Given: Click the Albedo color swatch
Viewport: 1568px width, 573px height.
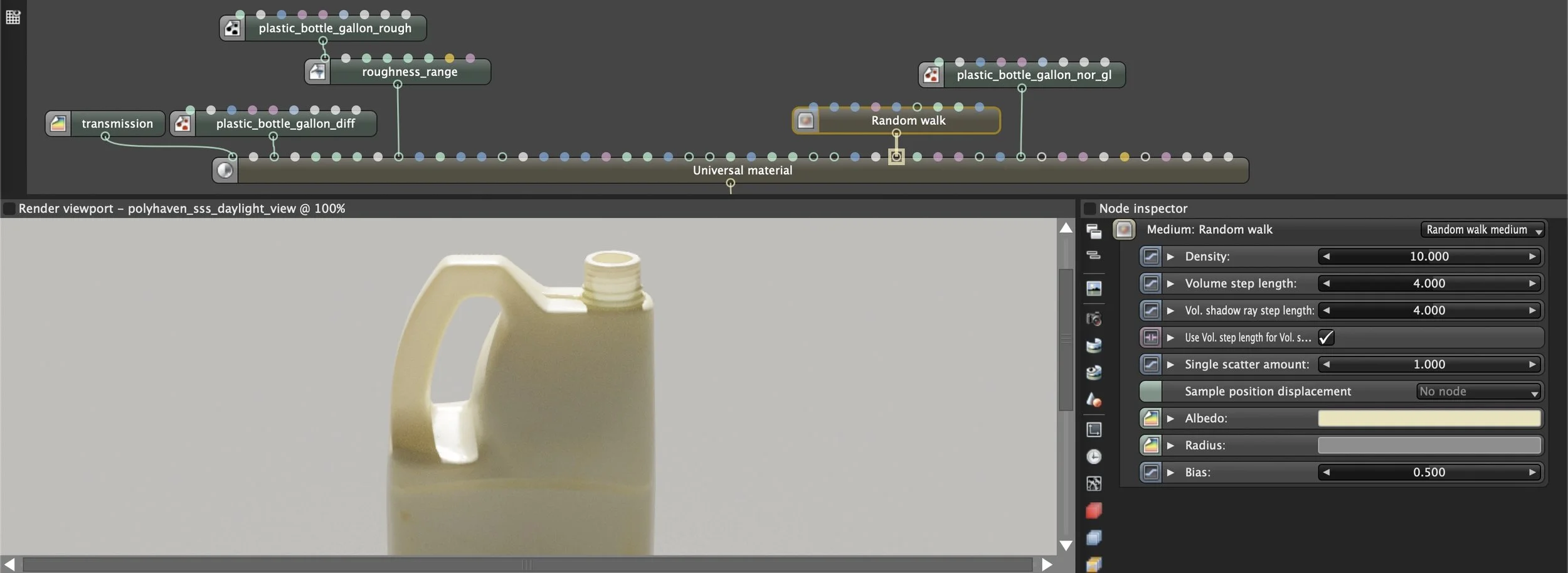Looking at the screenshot, I should (x=1430, y=418).
